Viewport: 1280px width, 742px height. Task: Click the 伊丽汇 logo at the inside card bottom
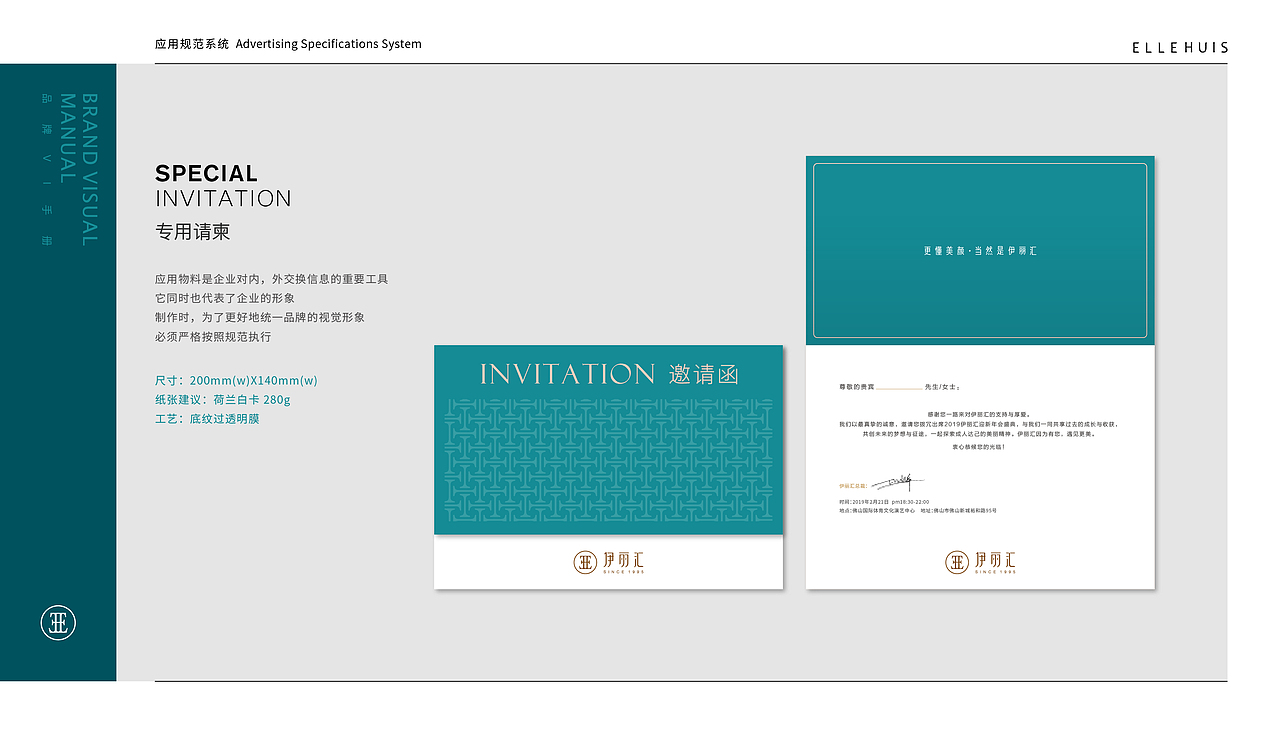coord(981,562)
